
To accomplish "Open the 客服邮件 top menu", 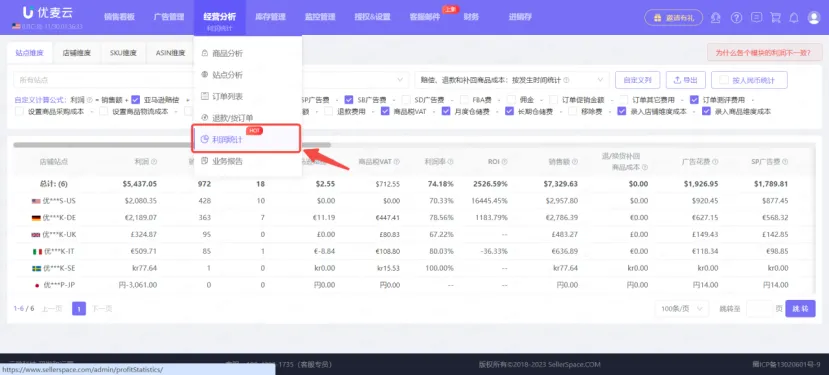I will point(425,17).
